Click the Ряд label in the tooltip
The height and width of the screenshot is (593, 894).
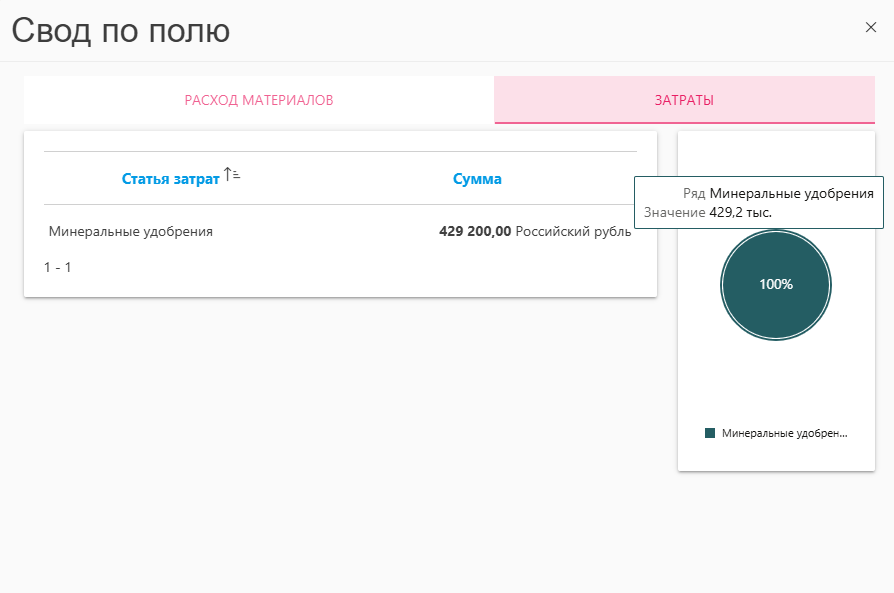tap(694, 194)
